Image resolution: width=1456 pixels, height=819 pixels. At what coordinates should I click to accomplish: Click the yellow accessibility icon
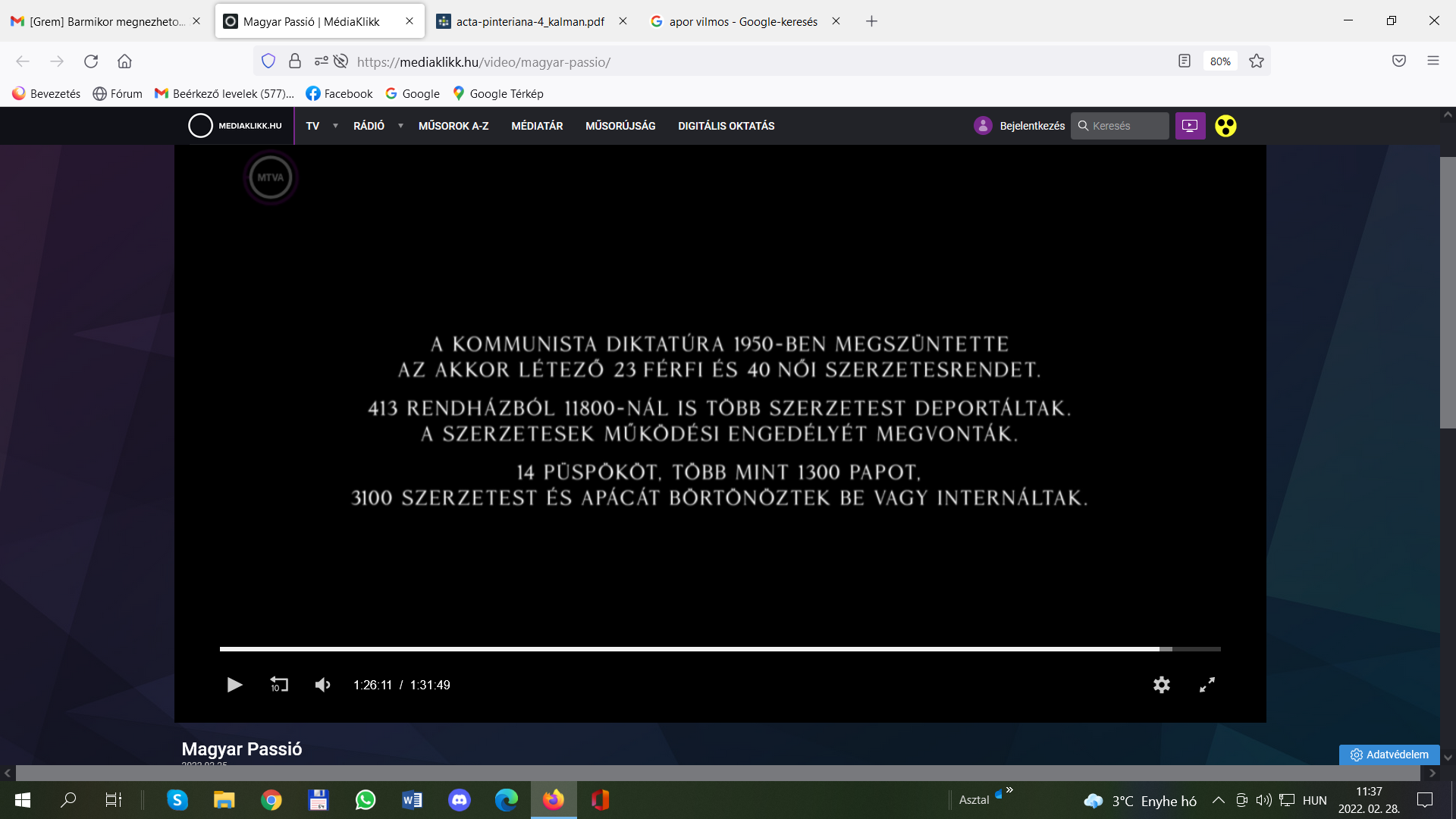[x=1225, y=126]
